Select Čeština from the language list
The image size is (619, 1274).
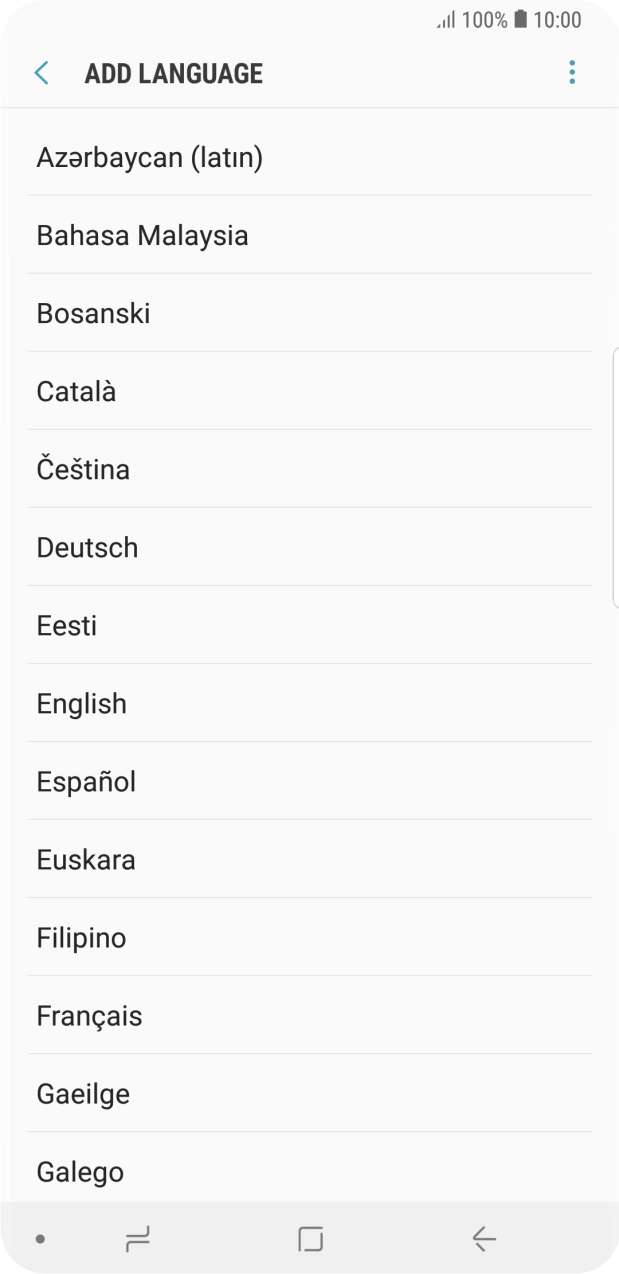click(83, 469)
